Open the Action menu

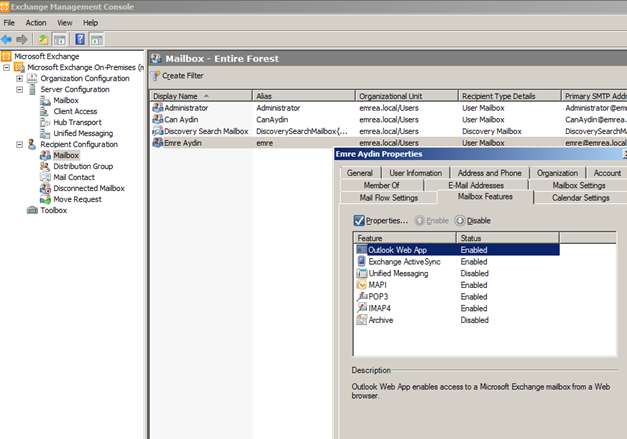(x=36, y=23)
